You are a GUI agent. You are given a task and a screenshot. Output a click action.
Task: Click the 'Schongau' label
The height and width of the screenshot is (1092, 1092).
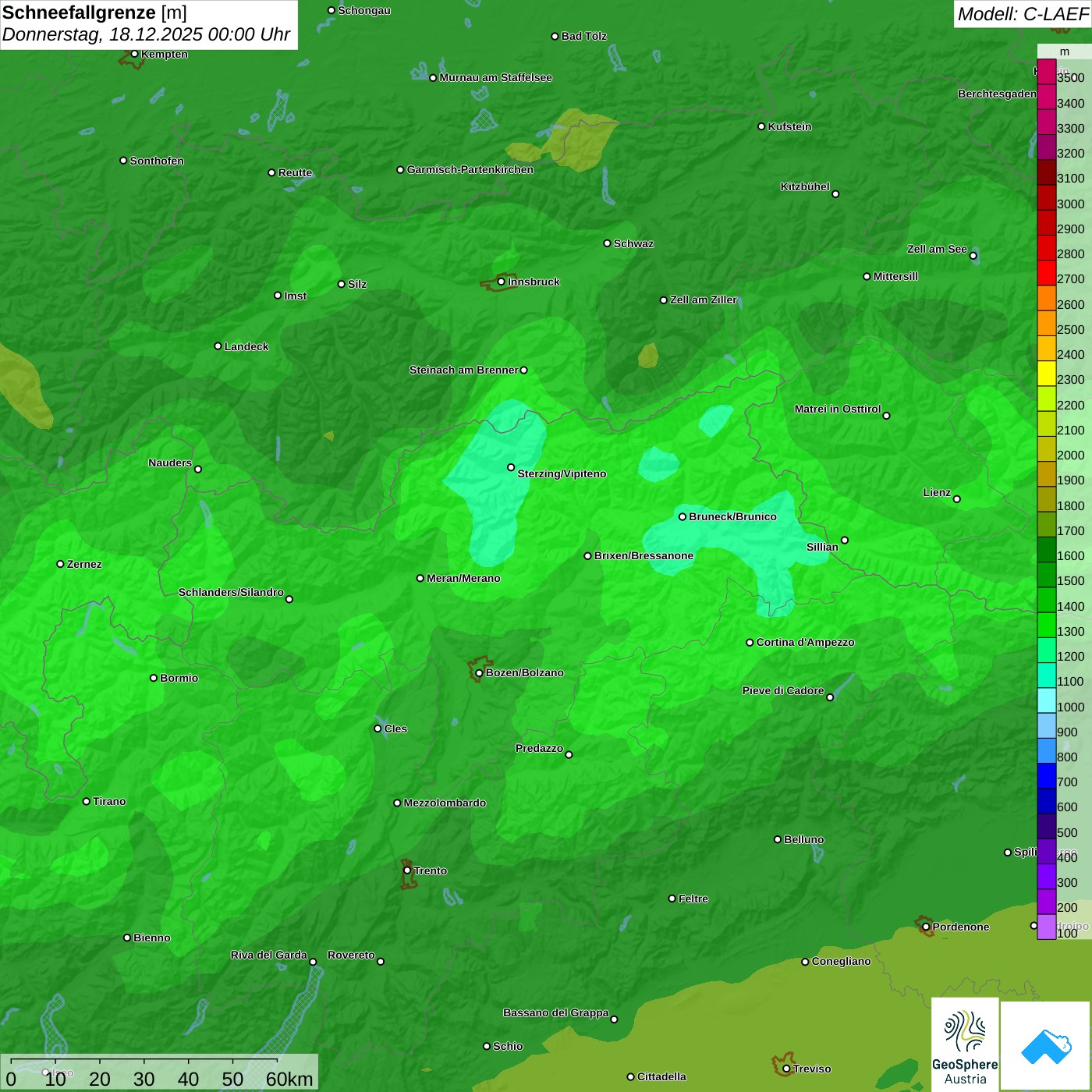pos(364,10)
